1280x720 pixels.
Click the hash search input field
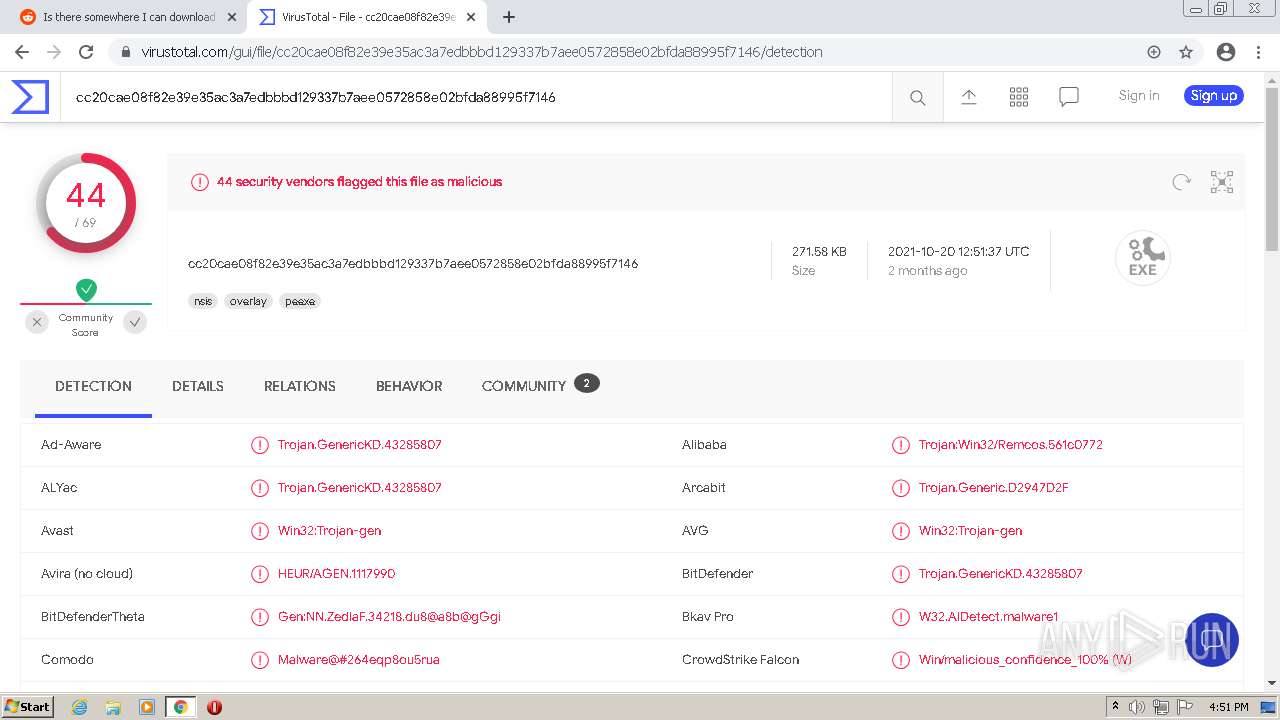point(476,97)
